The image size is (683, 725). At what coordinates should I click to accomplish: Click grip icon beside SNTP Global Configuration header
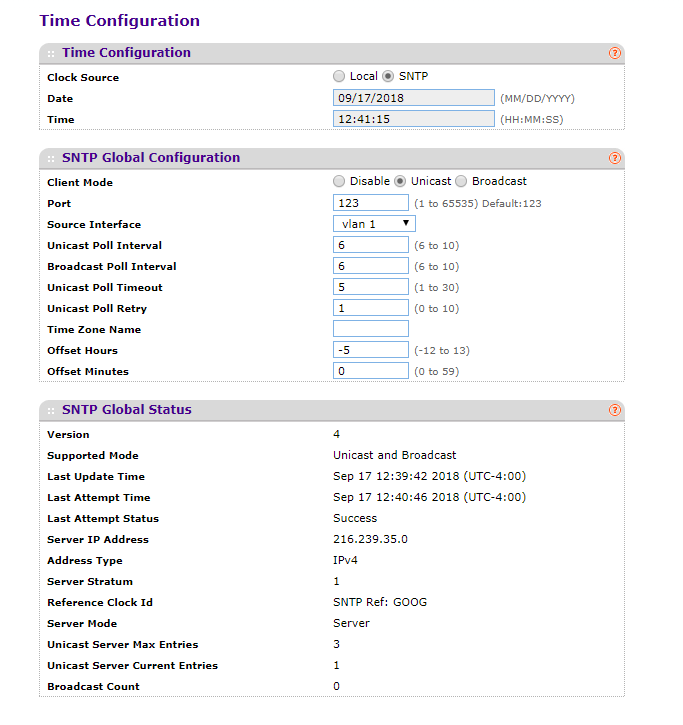[x=51, y=158]
